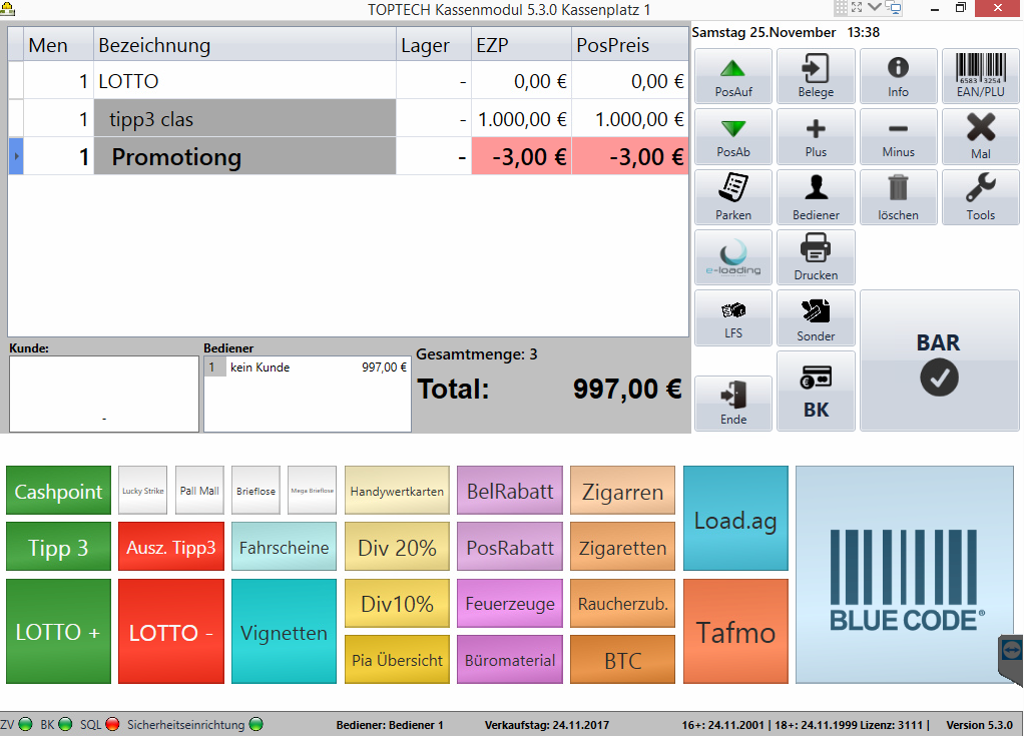Click the BK green status indicator
This screenshot has height=736, width=1024.
tap(65, 724)
